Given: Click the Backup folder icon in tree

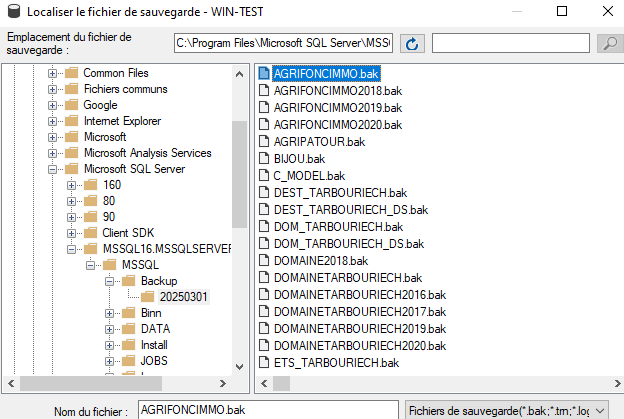Looking at the screenshot, I should coord(129,281).
